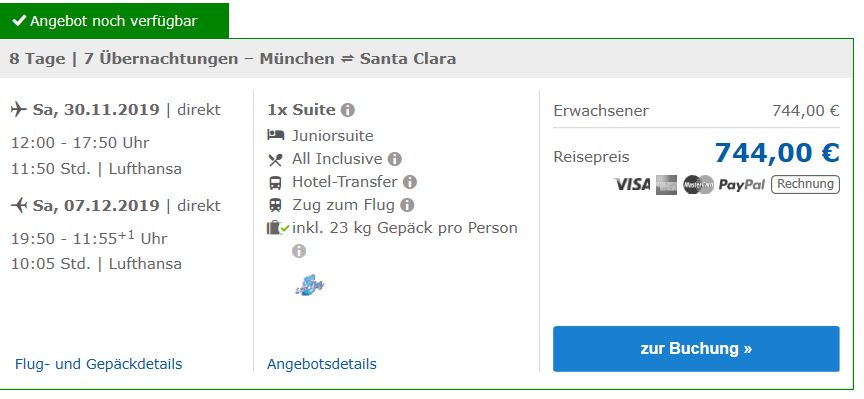Click the MasterCard payment logo
864x399 pixels.
pyautogui.click(x=698, y=185)
